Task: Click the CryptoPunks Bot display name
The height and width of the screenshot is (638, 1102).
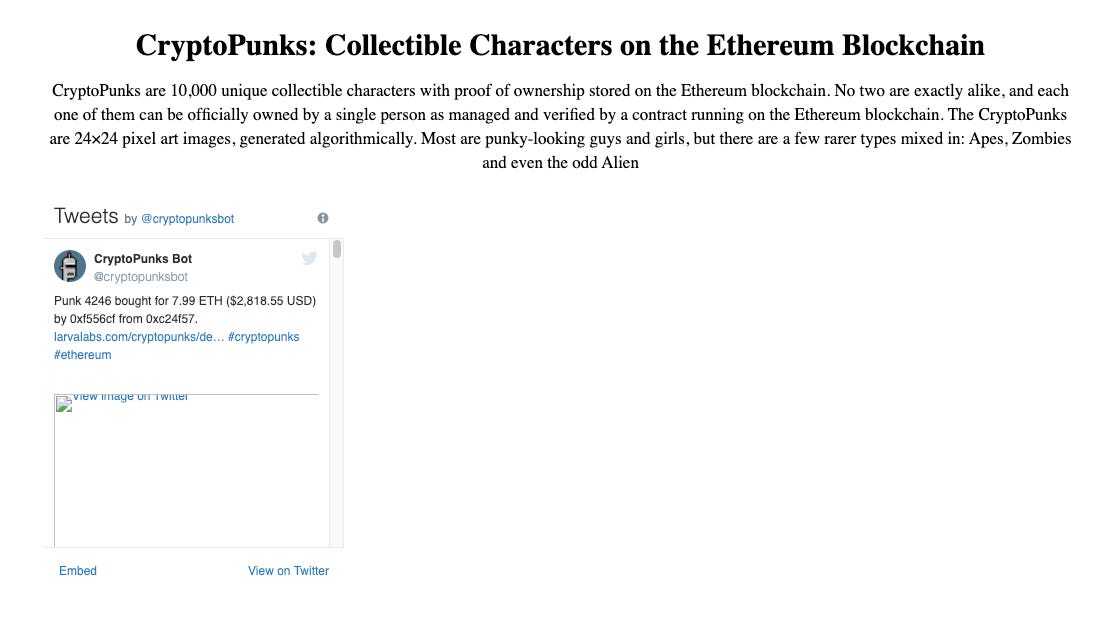Action: pos(143,259)
